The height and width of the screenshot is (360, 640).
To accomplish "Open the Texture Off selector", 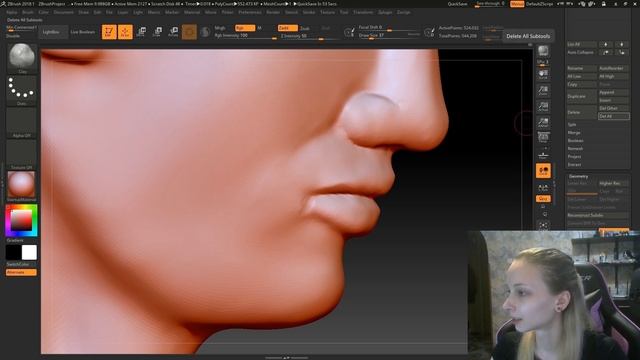I will point(22,155).
